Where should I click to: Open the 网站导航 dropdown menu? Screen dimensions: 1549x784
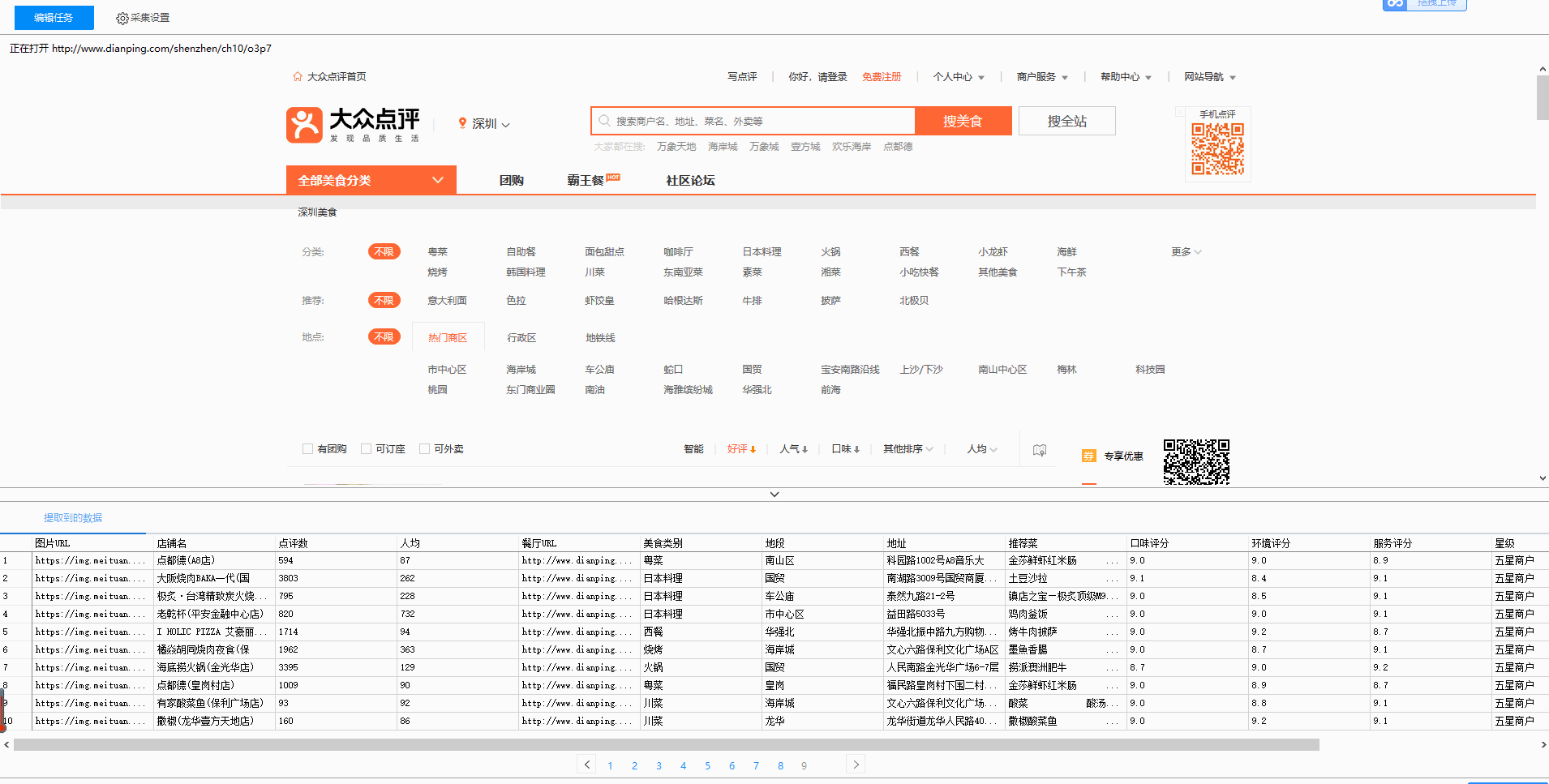1209,77
